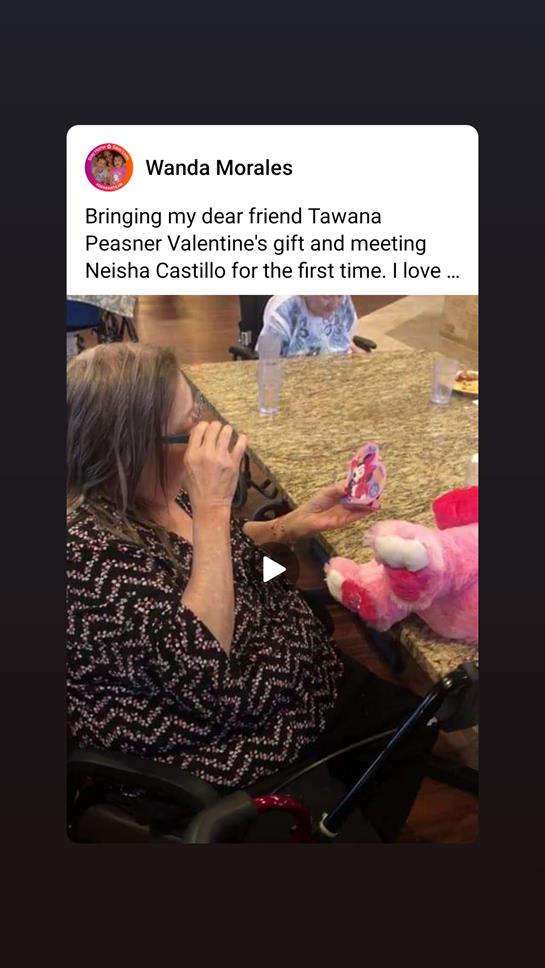Viewport: 545px width, 968px height.
Task: Click the woman's zigzag patterned blouse
Action: (x=198, y=648)
